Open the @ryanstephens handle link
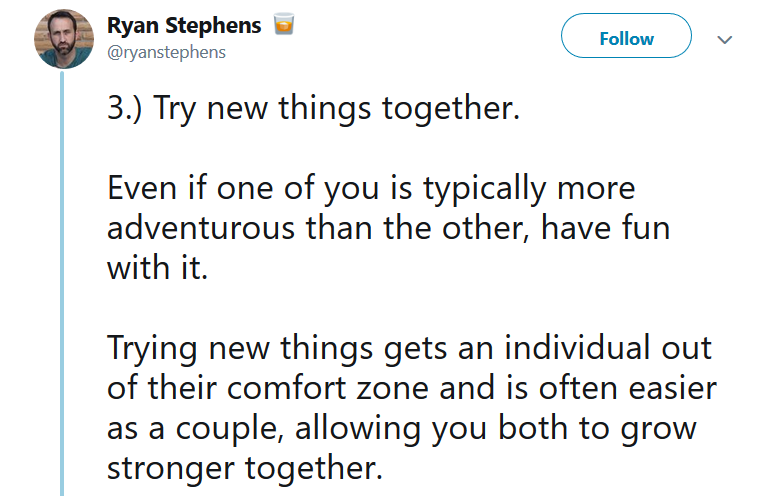This screenshot has height=496, width=776. [166, 52]
